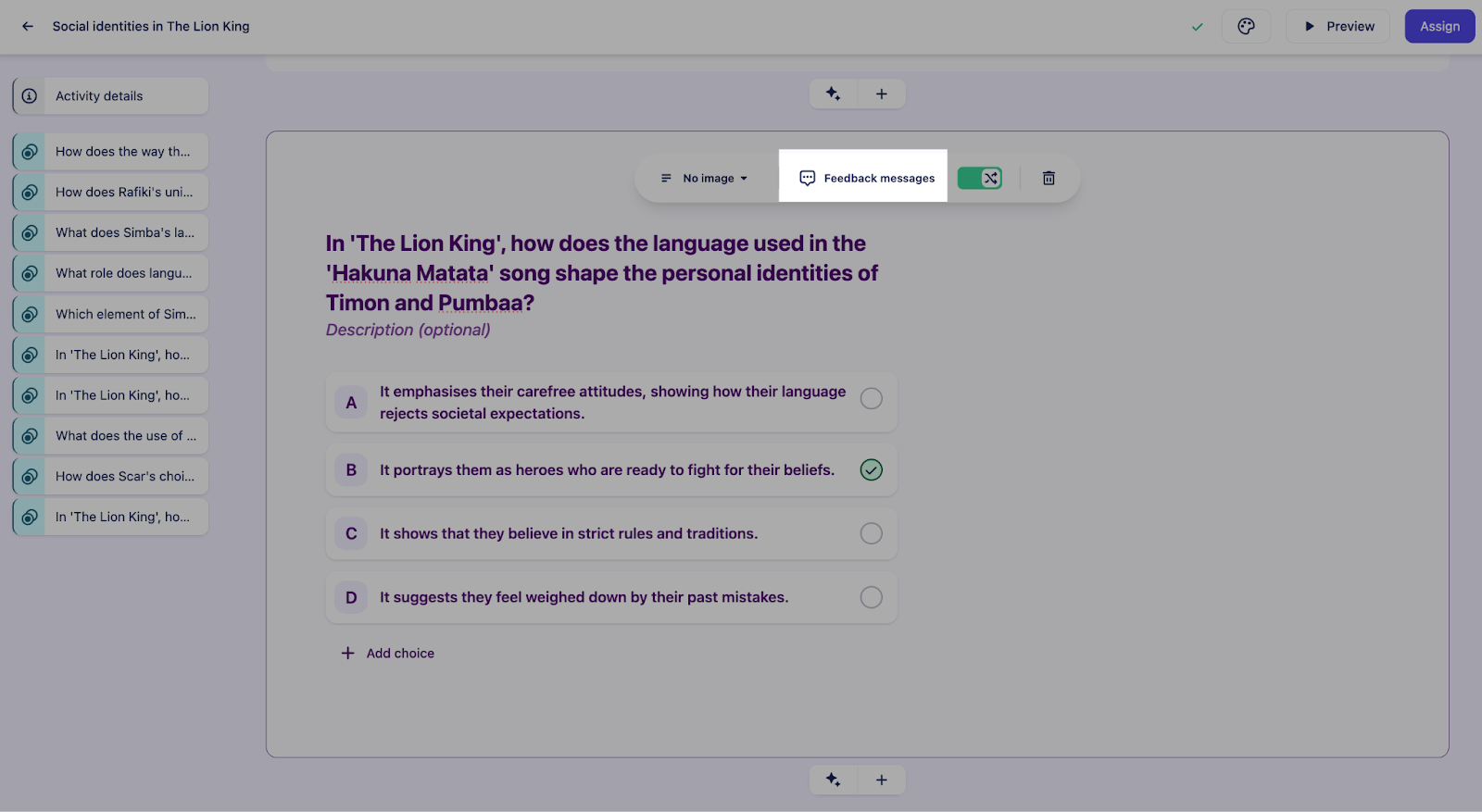Click target icon beside 'What role does langu...'
This screenshot has width=1482, height=812.
pyautogui.click(x=30, y=274)
